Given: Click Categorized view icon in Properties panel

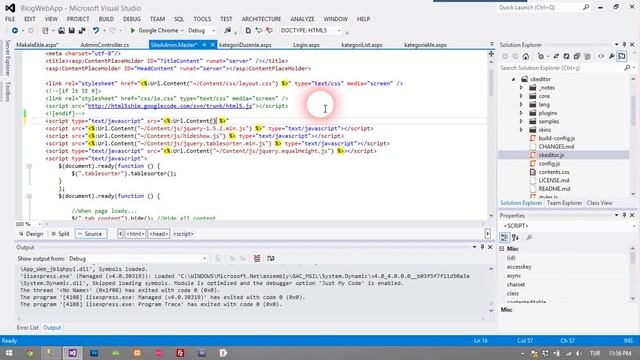Looking at the screenshot, I should coord(504,238).
